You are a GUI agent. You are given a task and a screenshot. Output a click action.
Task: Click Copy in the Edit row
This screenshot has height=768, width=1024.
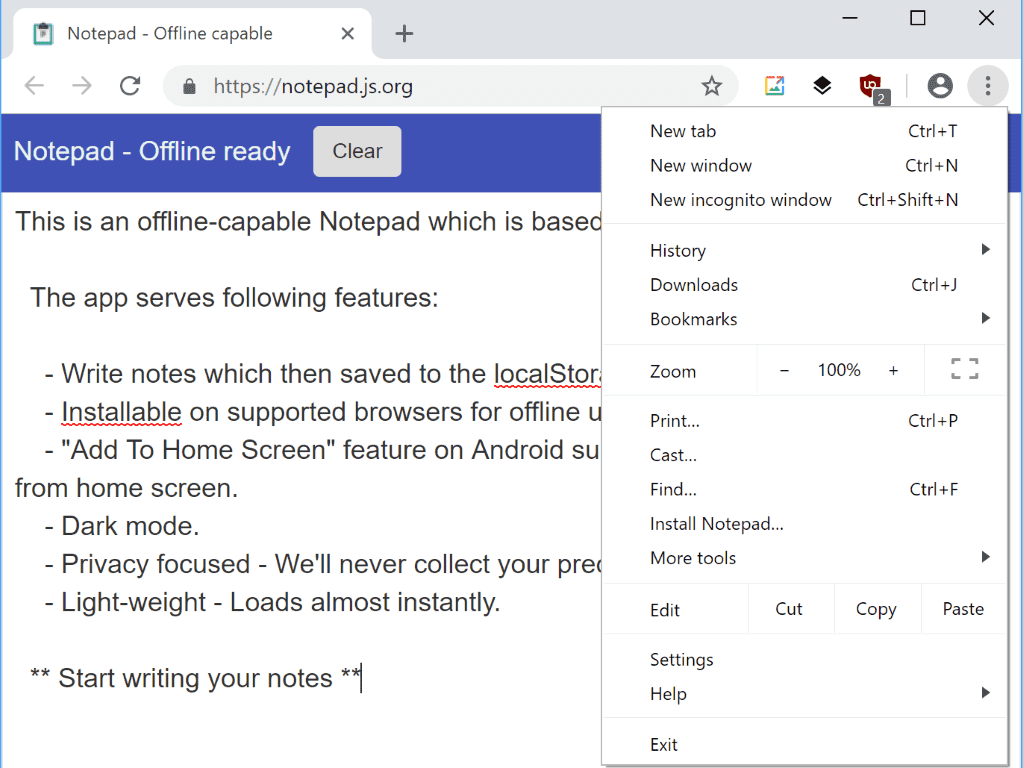pos(876,609)
